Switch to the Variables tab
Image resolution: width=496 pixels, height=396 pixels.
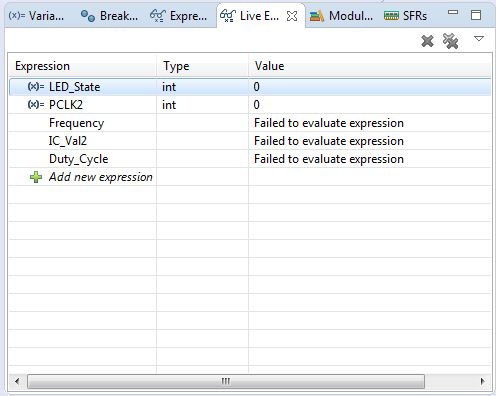(36, 16)
